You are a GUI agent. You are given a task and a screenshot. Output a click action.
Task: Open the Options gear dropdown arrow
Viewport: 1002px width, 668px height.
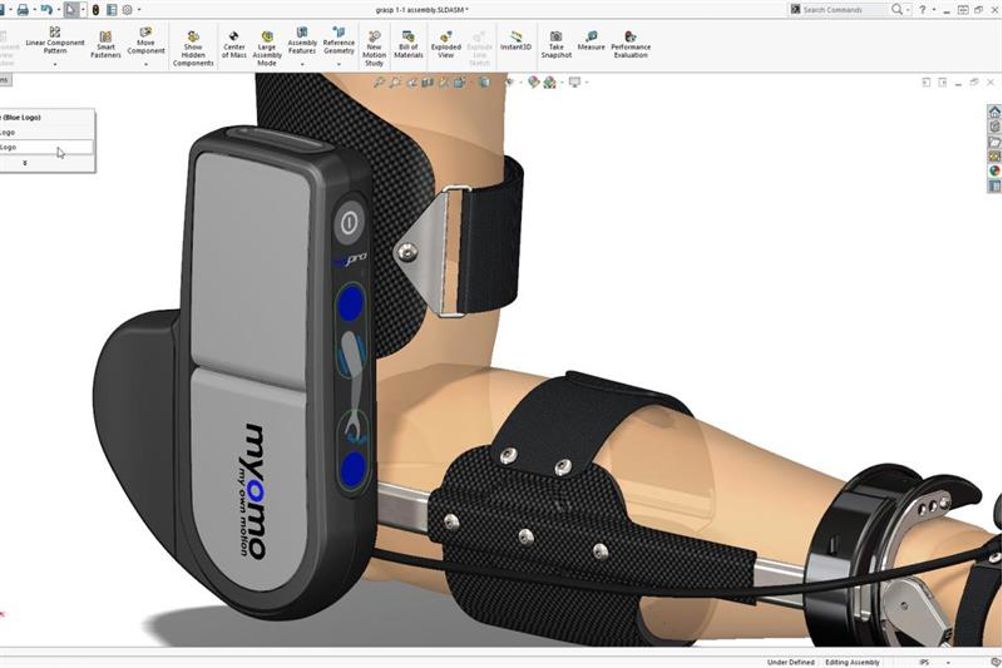(x=139, y=10)
